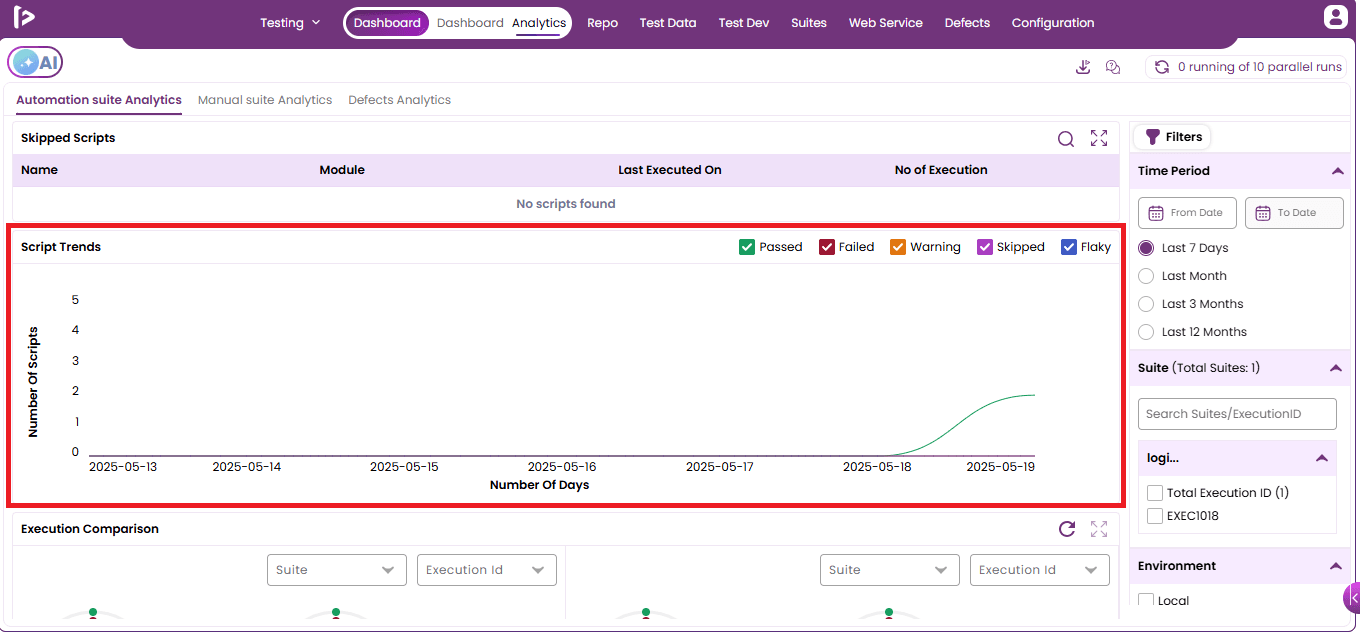Click the app logo in the top-left corner

point(26,17)
